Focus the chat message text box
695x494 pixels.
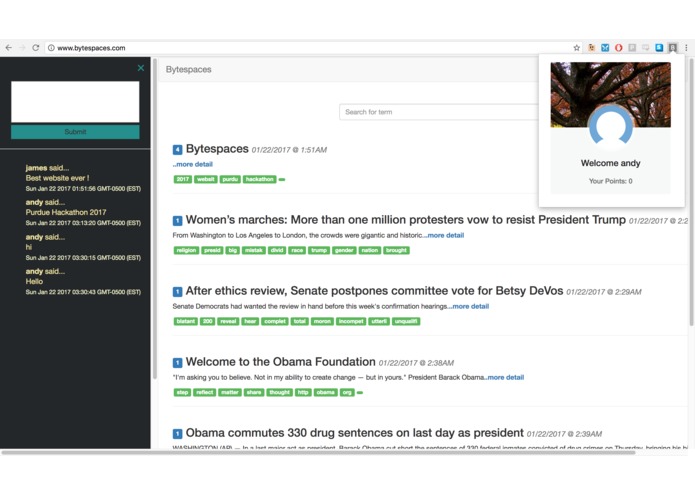point(75,101)
